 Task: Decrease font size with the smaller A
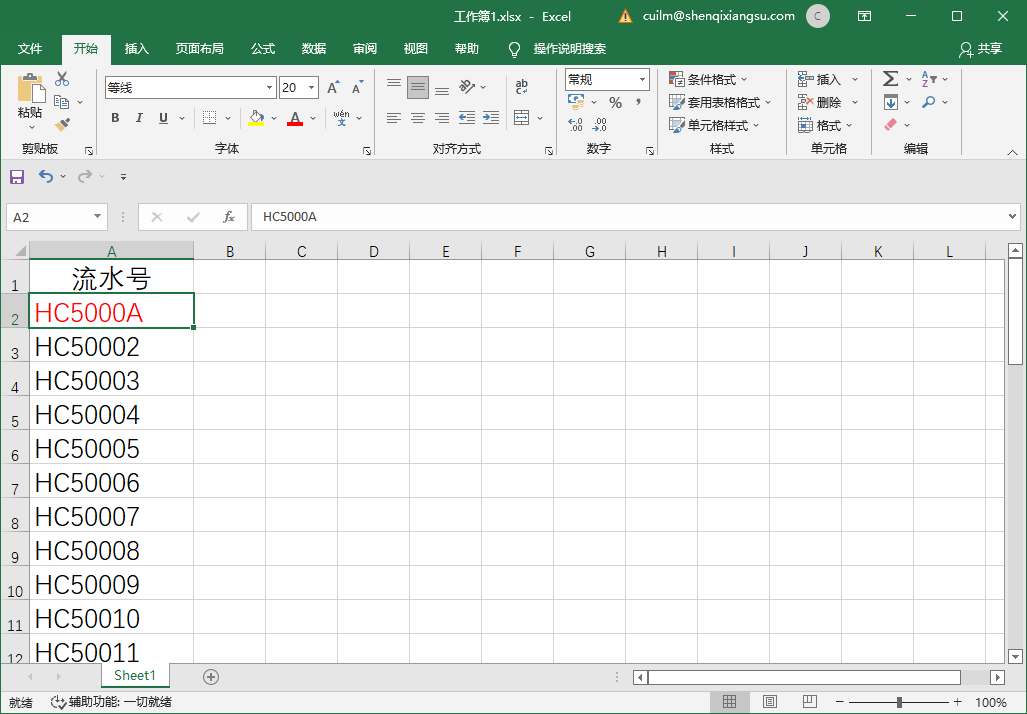[x=357, y=88]
